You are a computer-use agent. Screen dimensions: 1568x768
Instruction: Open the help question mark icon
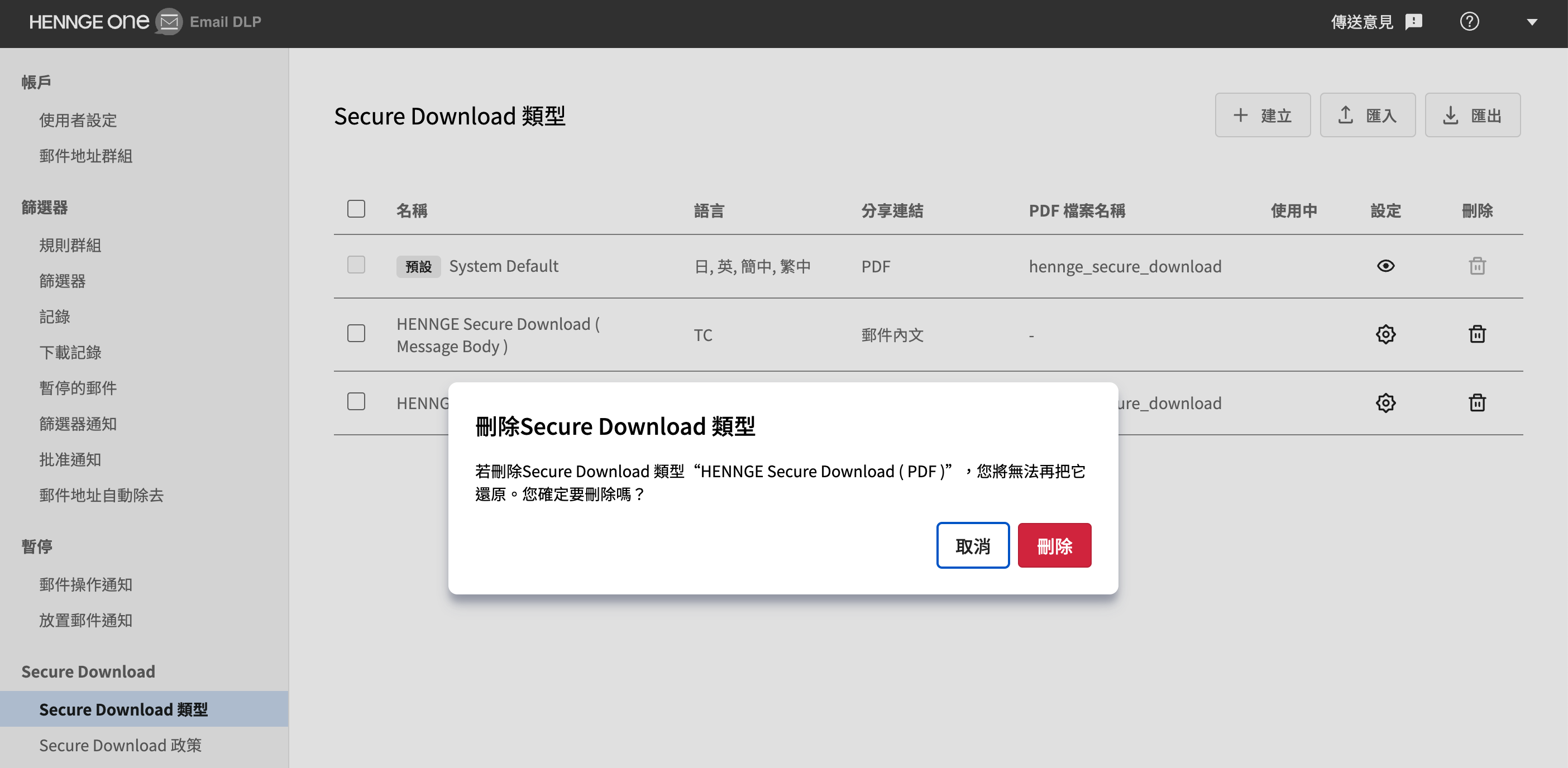coord(1469,22)
